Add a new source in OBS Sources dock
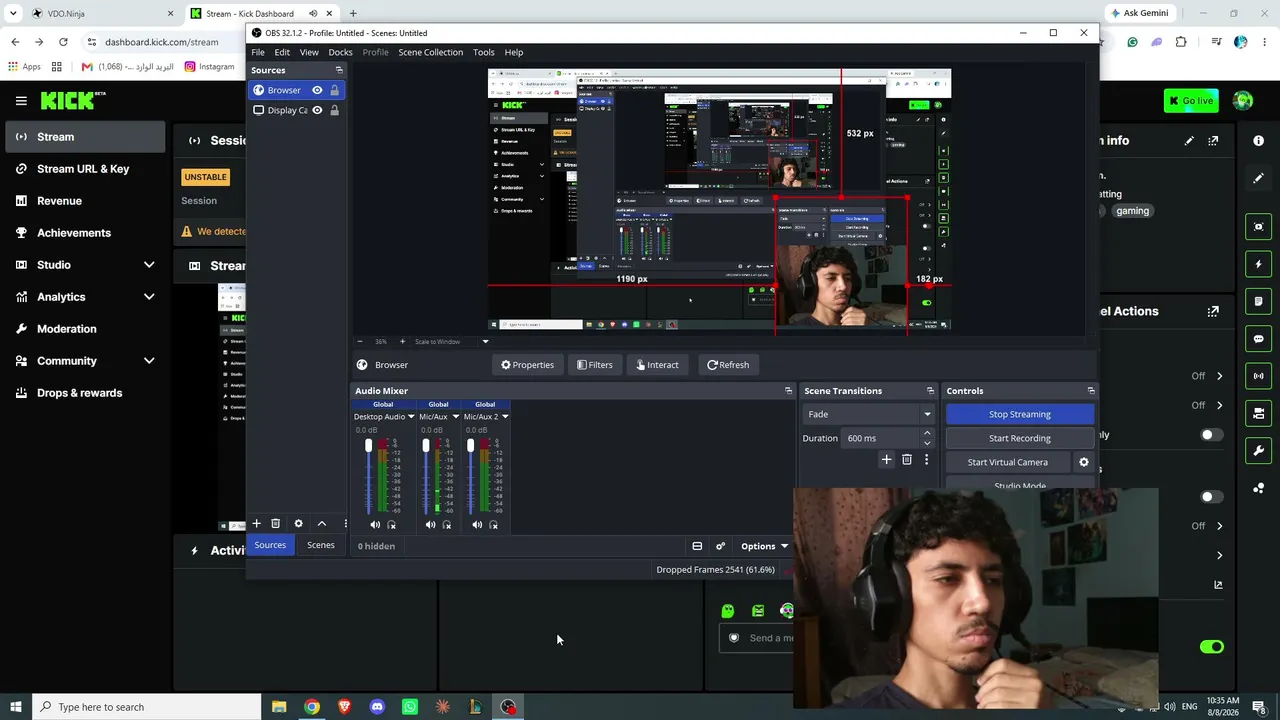The image size is (1280, 720). click(256, 523)
